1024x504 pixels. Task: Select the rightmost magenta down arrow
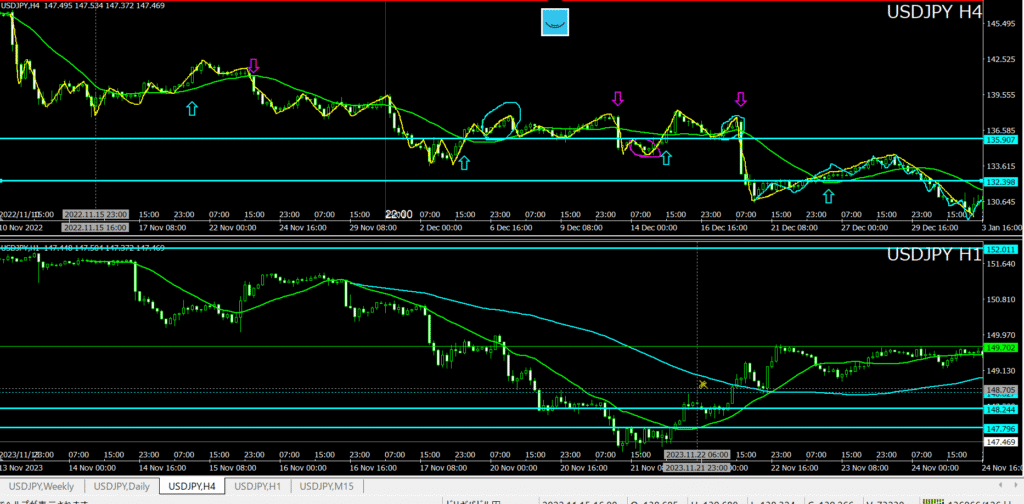[741, 98]
